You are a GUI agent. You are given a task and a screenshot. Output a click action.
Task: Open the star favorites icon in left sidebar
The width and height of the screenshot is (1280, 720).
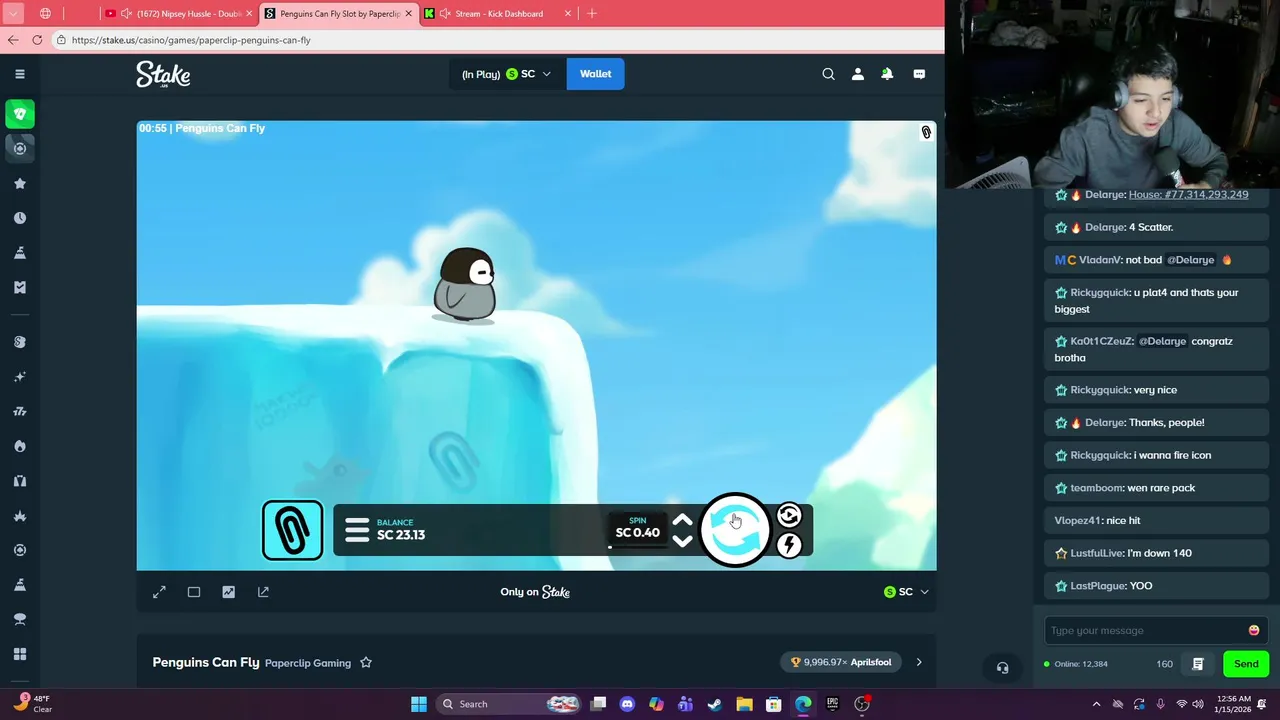tap(19, 183)
